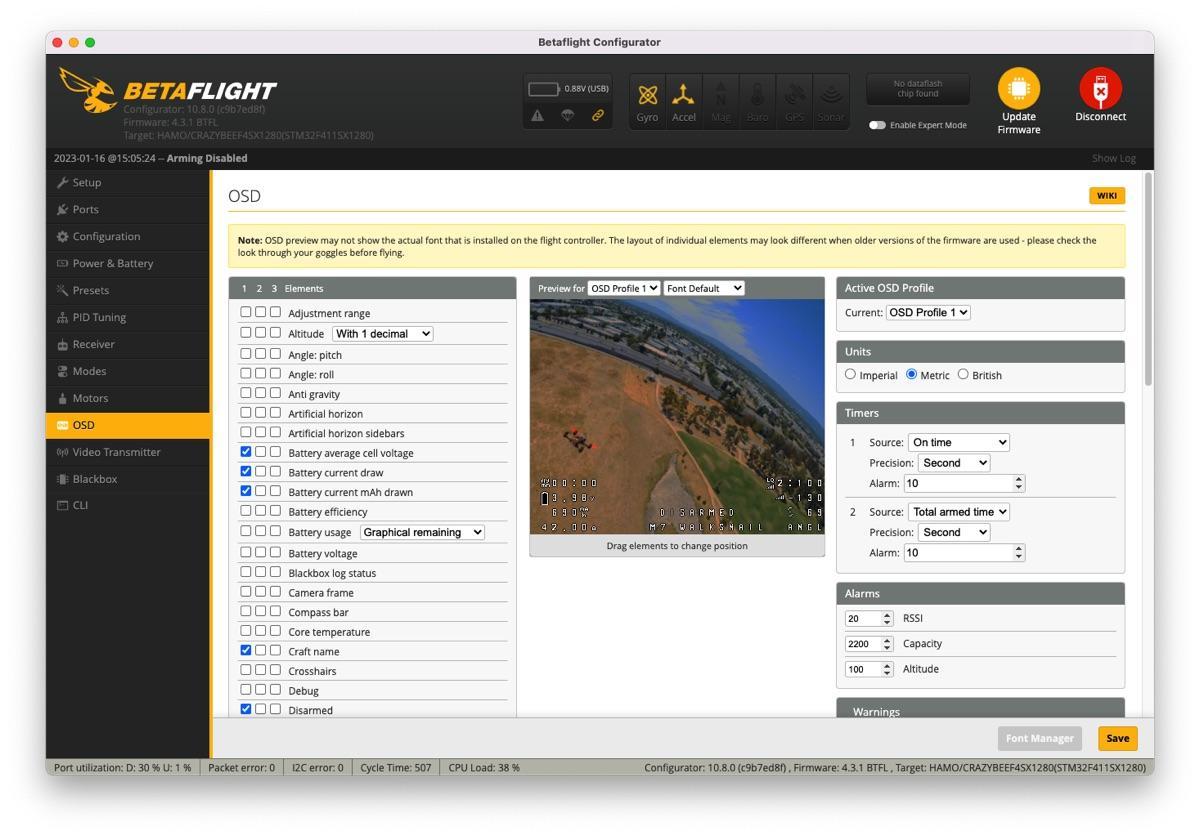
Task: Open Timer 1 Source On time dropdown
Action: [959, 443]
